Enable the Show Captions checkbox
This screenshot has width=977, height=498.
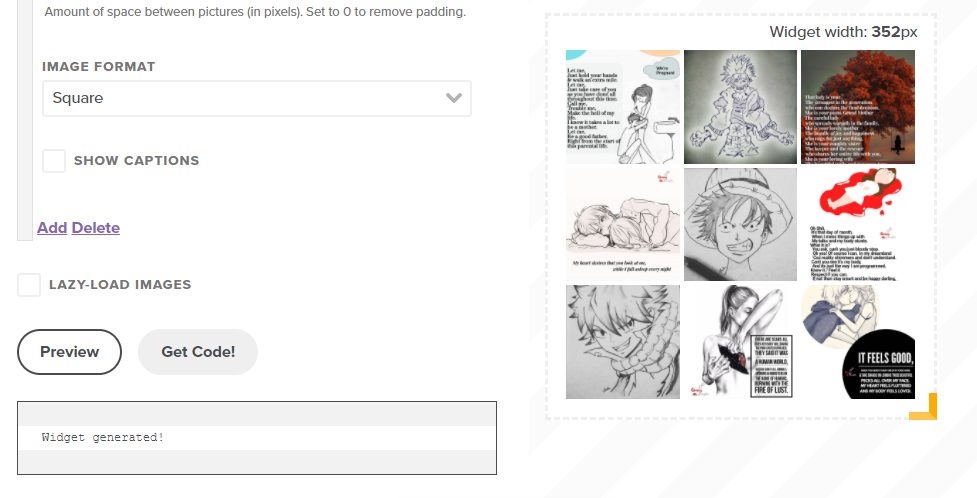(54, 161)
